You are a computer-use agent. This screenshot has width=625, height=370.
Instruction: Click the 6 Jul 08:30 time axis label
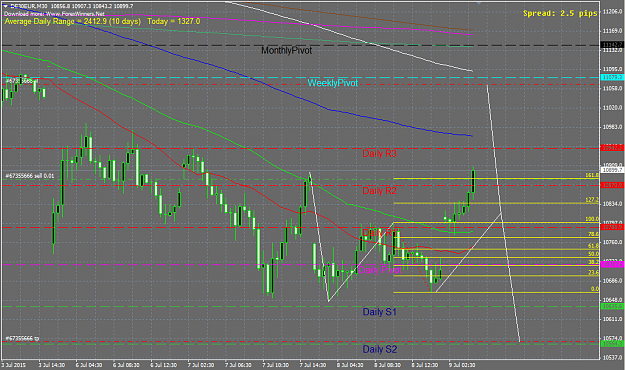[126, 365]
